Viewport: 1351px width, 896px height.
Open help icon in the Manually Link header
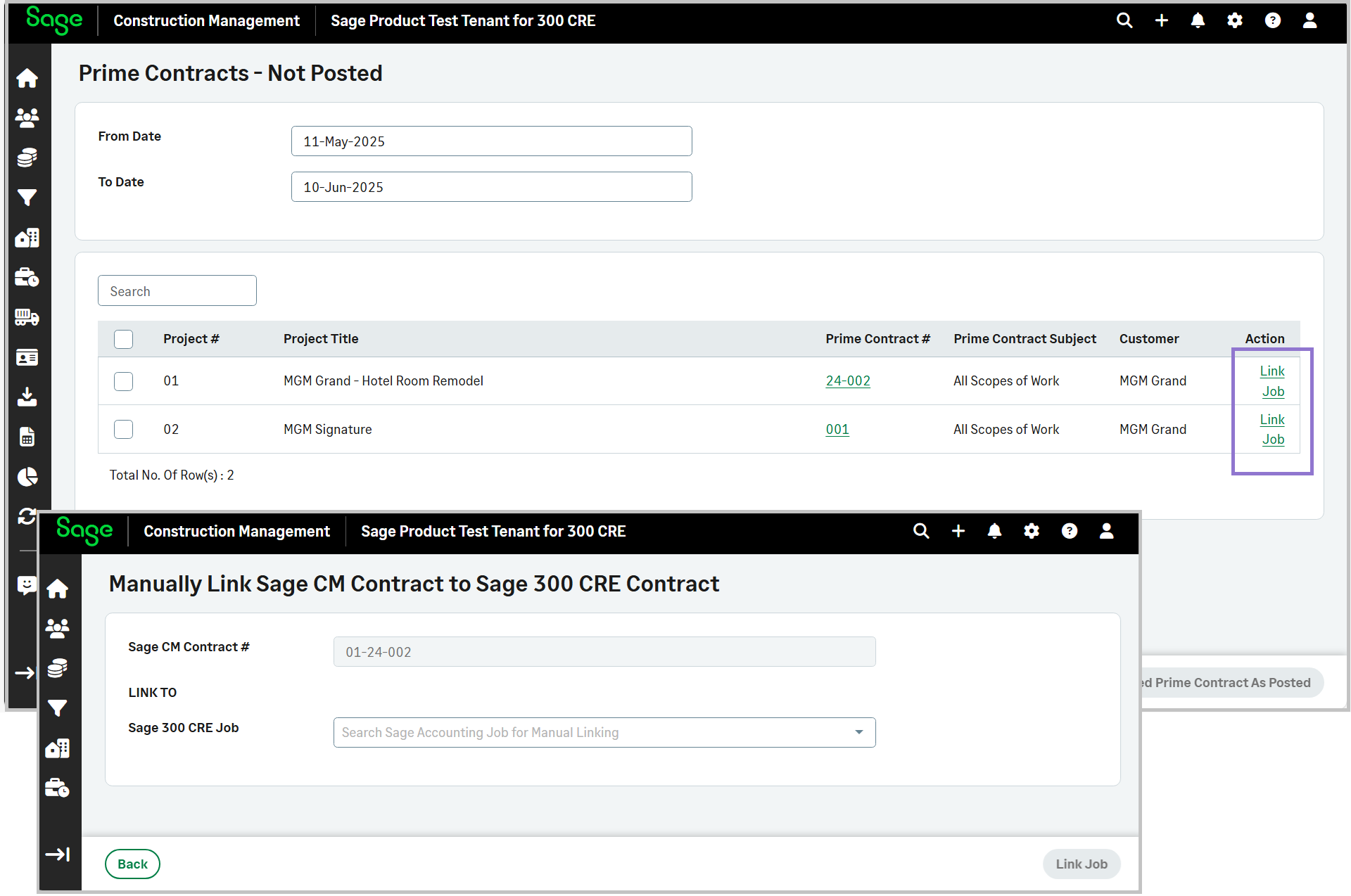[1069, 531]
